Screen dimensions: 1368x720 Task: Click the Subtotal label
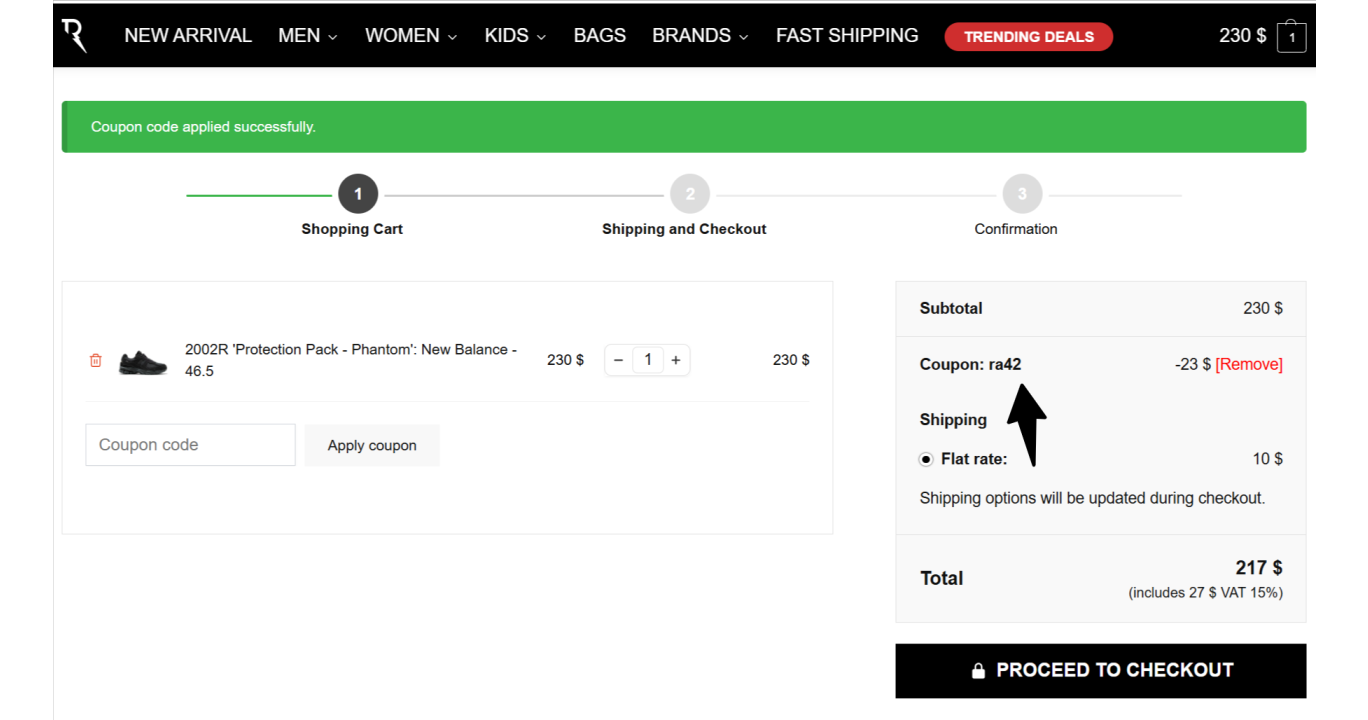pos(951,308)
